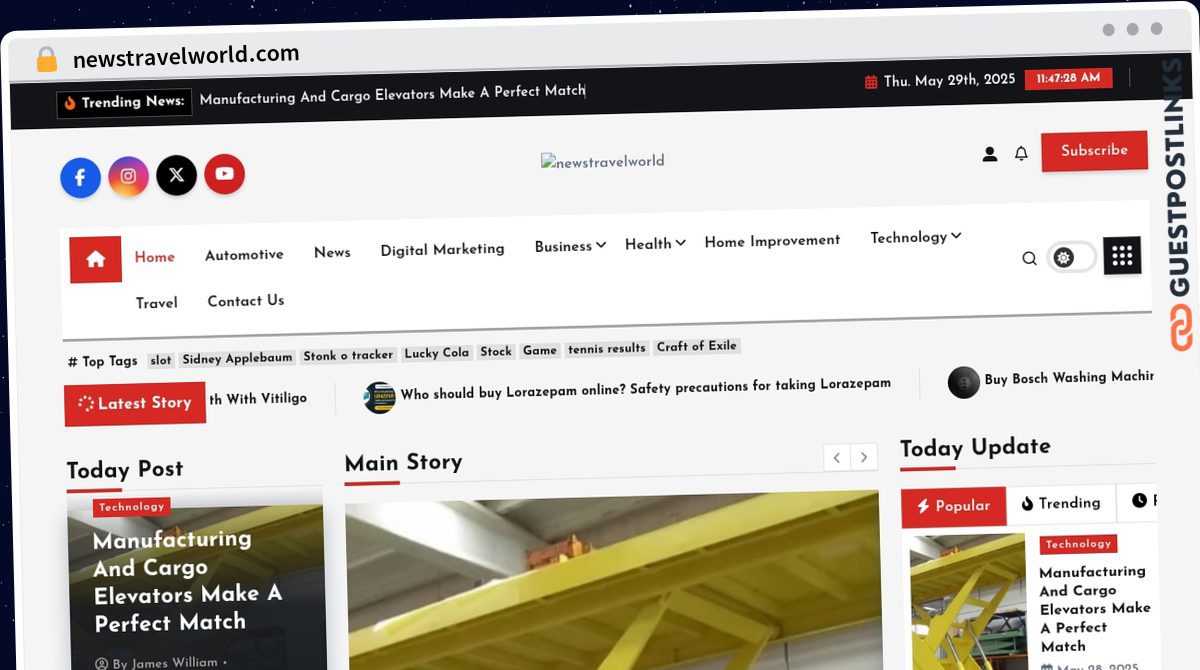Open the Instagram social icon
1200x670 pixels.
(128, 176)
